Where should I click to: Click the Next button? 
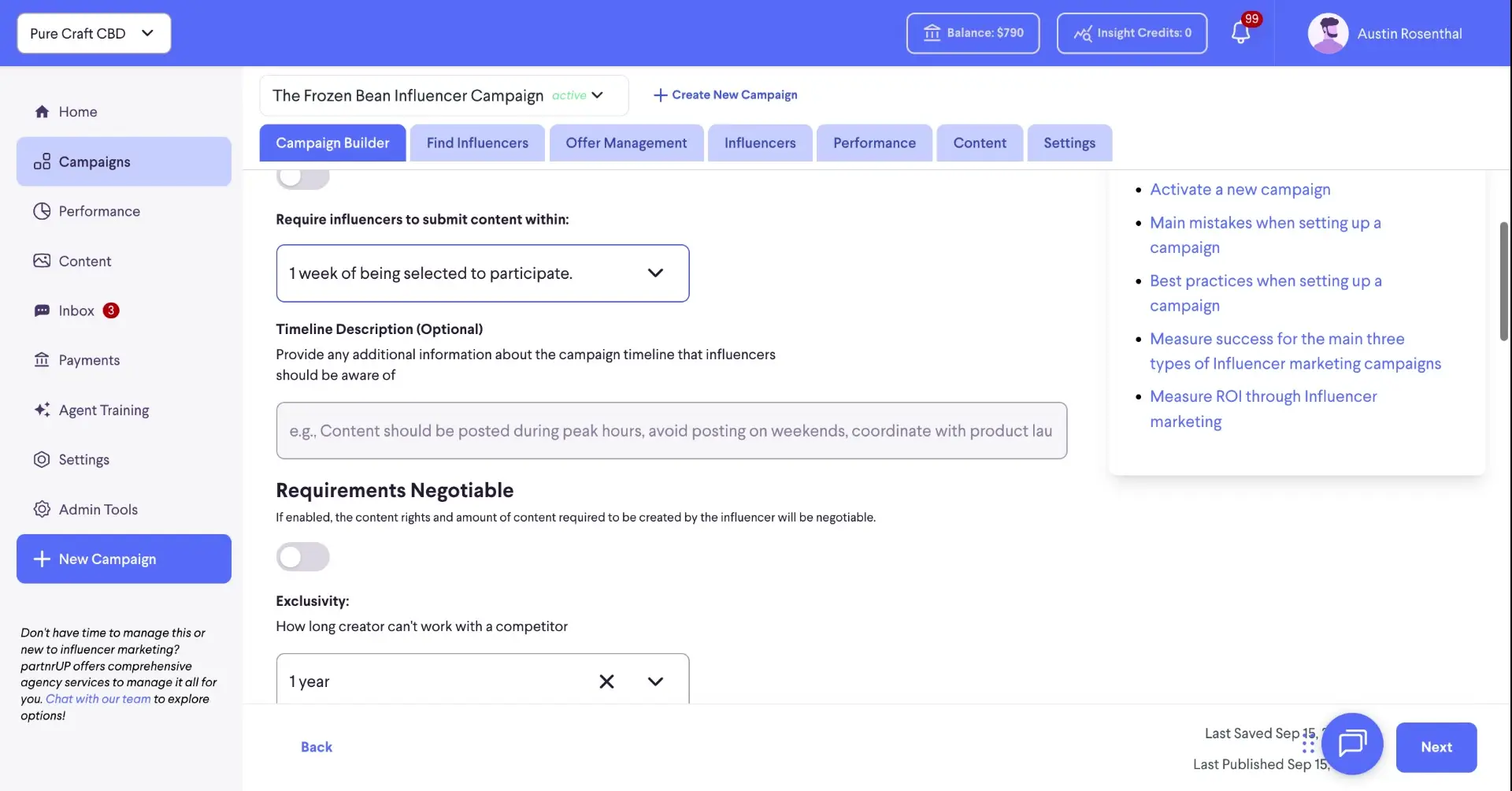pyautogui.click(x=1436, y=747)
